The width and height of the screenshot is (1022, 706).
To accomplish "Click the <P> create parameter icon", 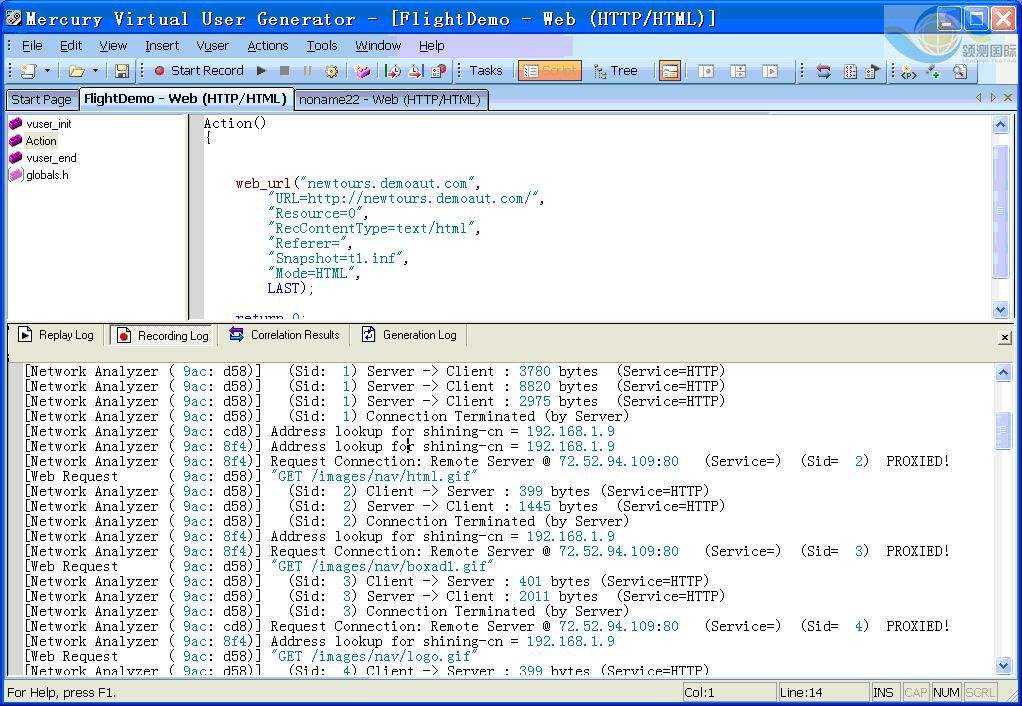I will coord(909,72).
